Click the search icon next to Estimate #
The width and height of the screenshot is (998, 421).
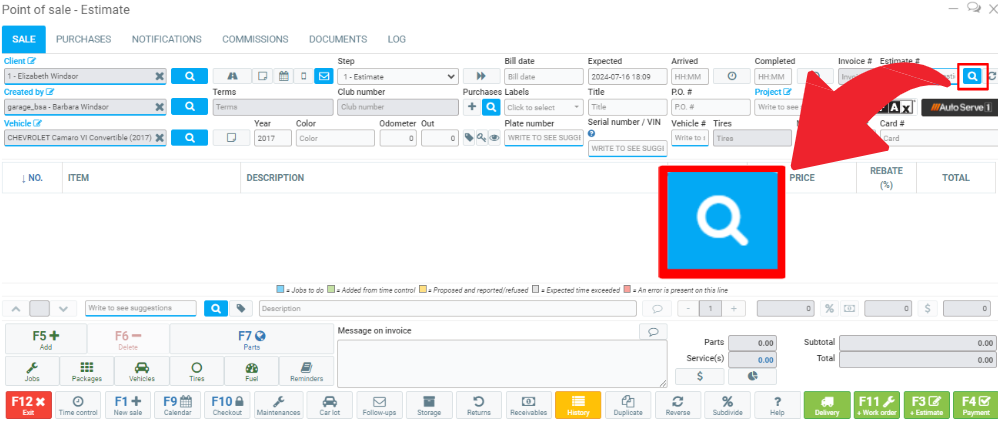click(x=971, y=76)
